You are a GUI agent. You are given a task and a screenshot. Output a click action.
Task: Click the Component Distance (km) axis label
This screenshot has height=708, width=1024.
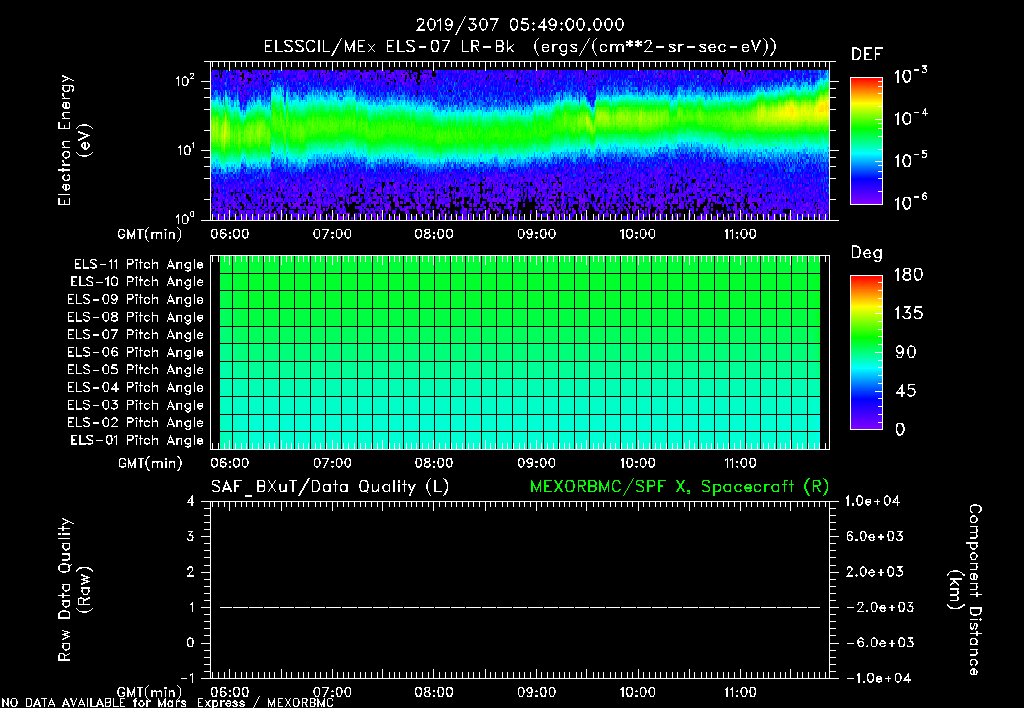pyautogui.click(x=965, y=590)
